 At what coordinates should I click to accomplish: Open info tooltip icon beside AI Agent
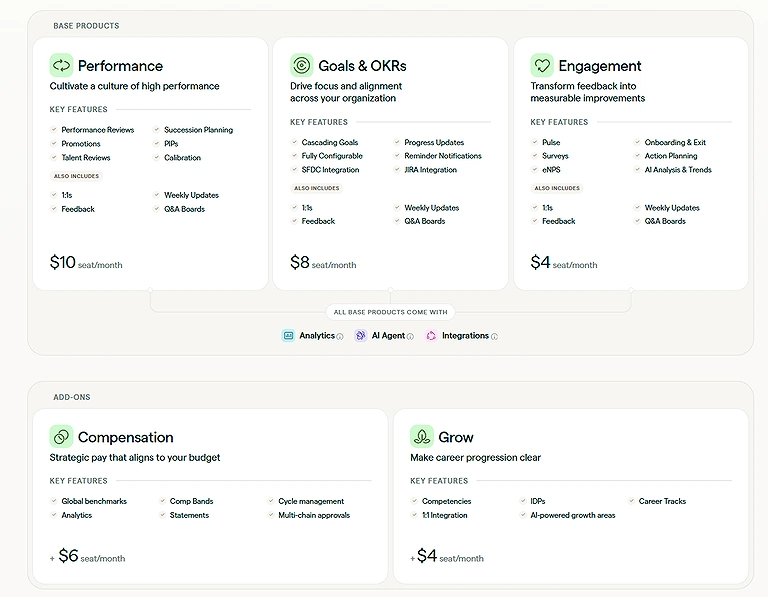pos(410,336)
